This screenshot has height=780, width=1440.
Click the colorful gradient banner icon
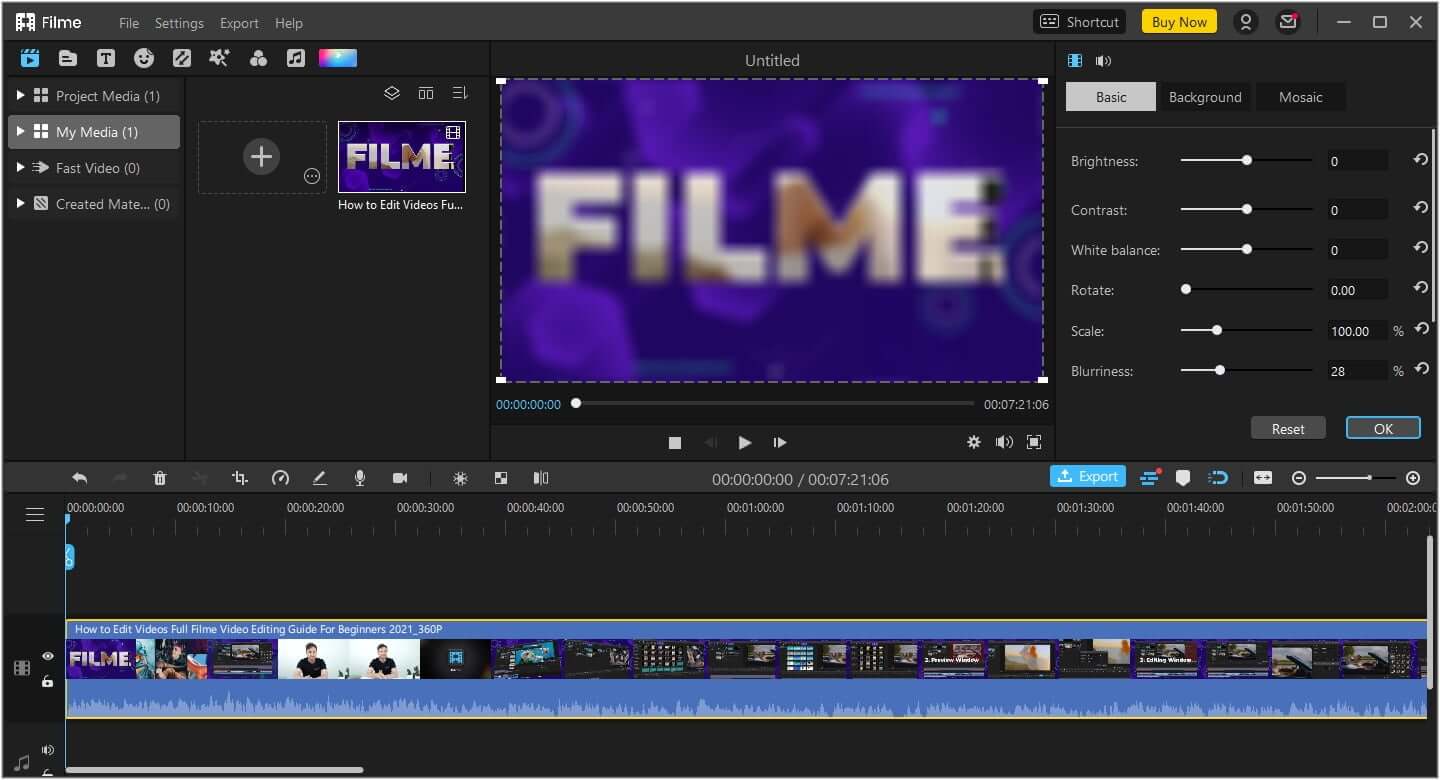click(x=338, y=58)
